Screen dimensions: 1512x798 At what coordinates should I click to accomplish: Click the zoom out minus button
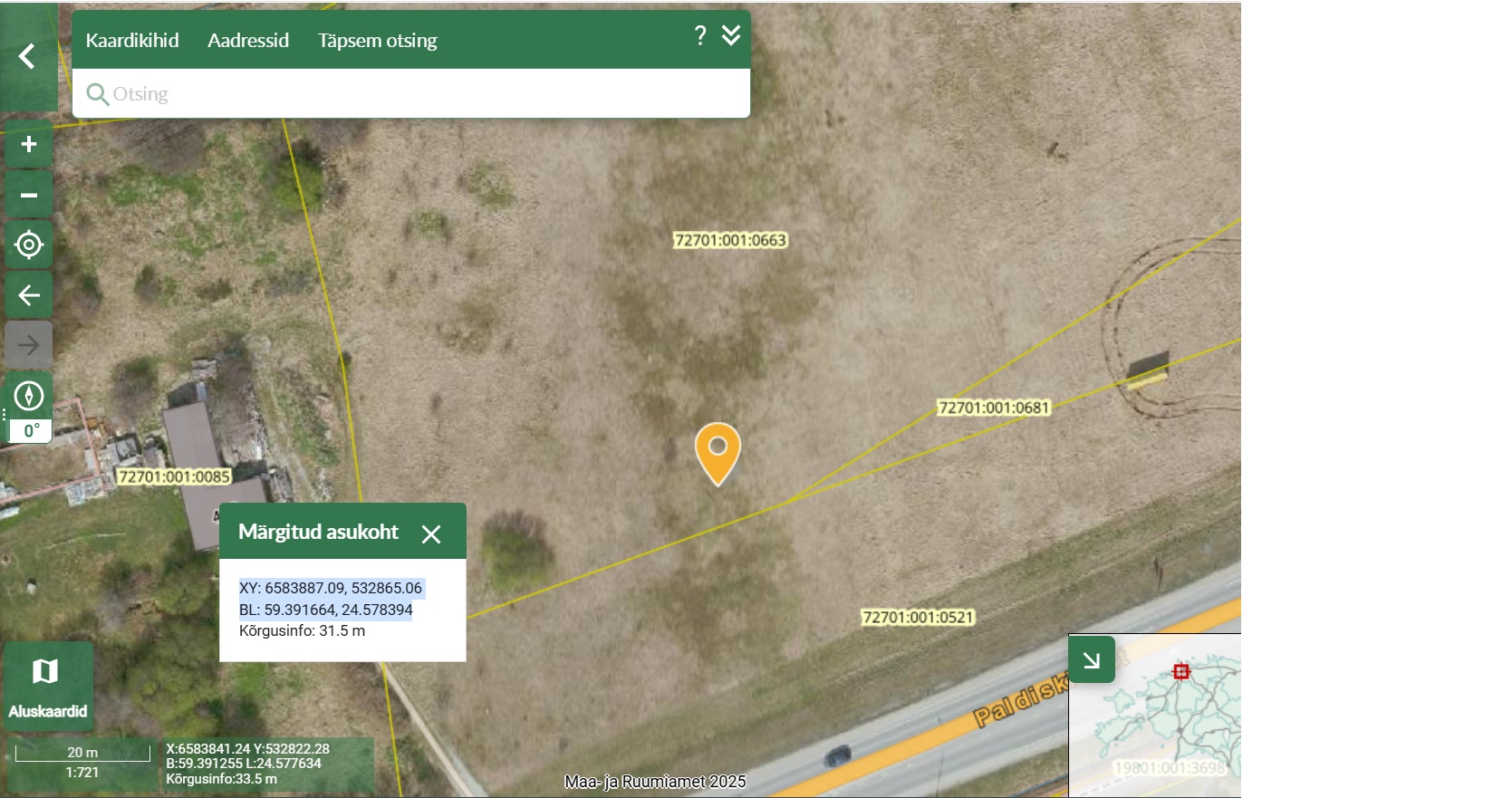pyautogui.click(x=29, y=195)
